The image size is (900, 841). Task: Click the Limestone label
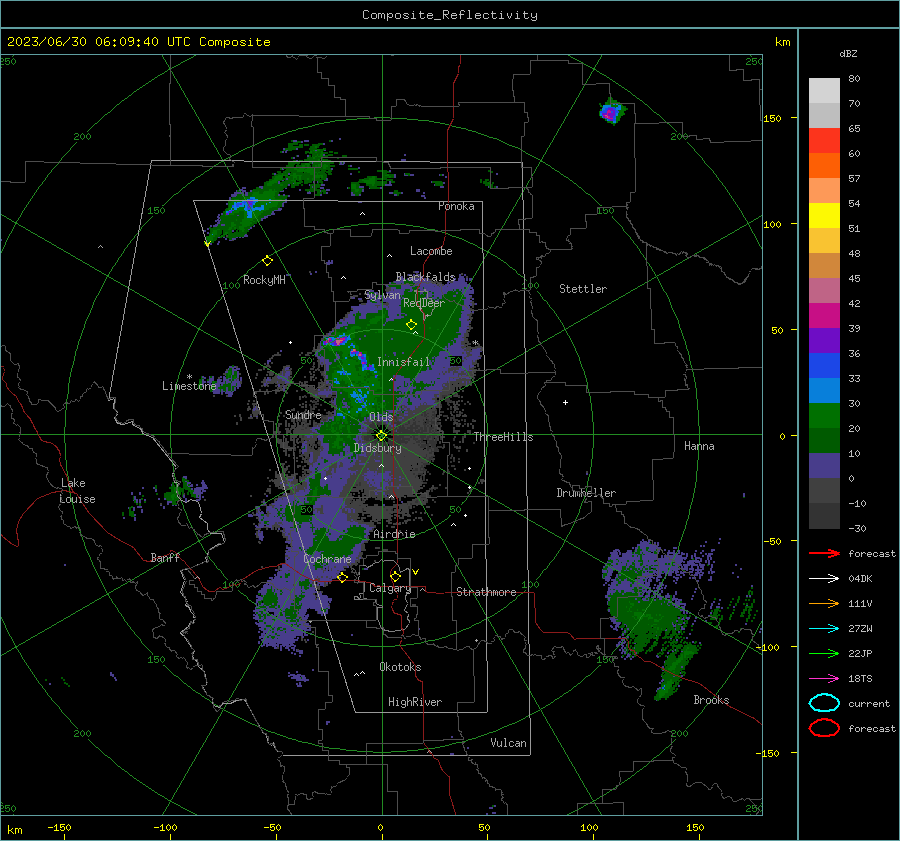(189, 386)
